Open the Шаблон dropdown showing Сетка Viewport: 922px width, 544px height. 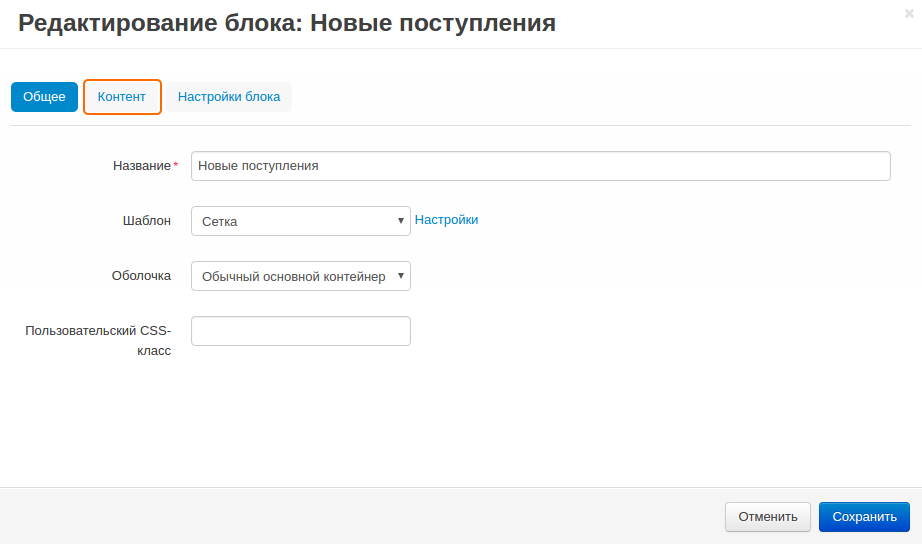coord(300,221)
